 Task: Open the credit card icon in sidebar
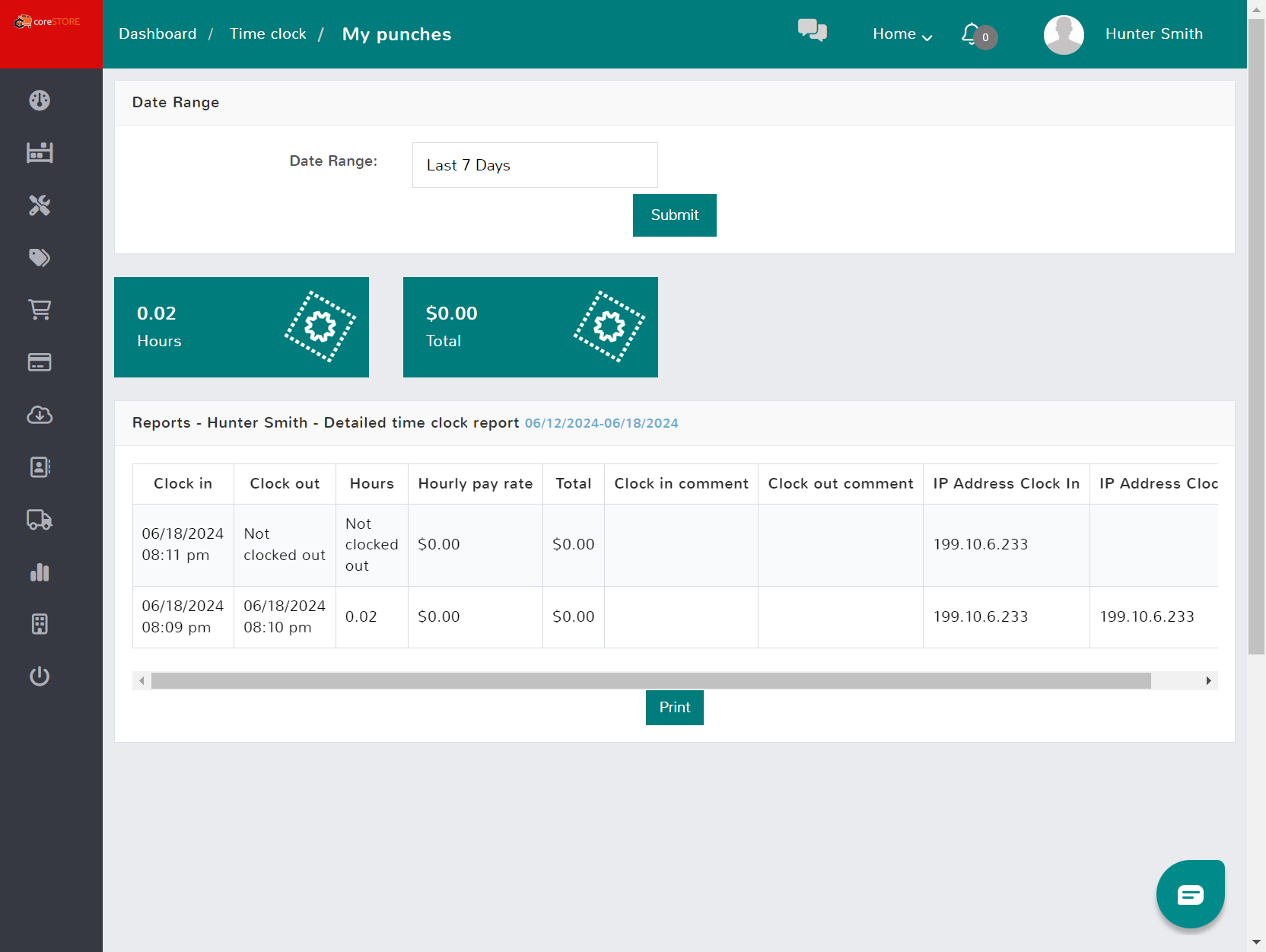coord(40,362)
